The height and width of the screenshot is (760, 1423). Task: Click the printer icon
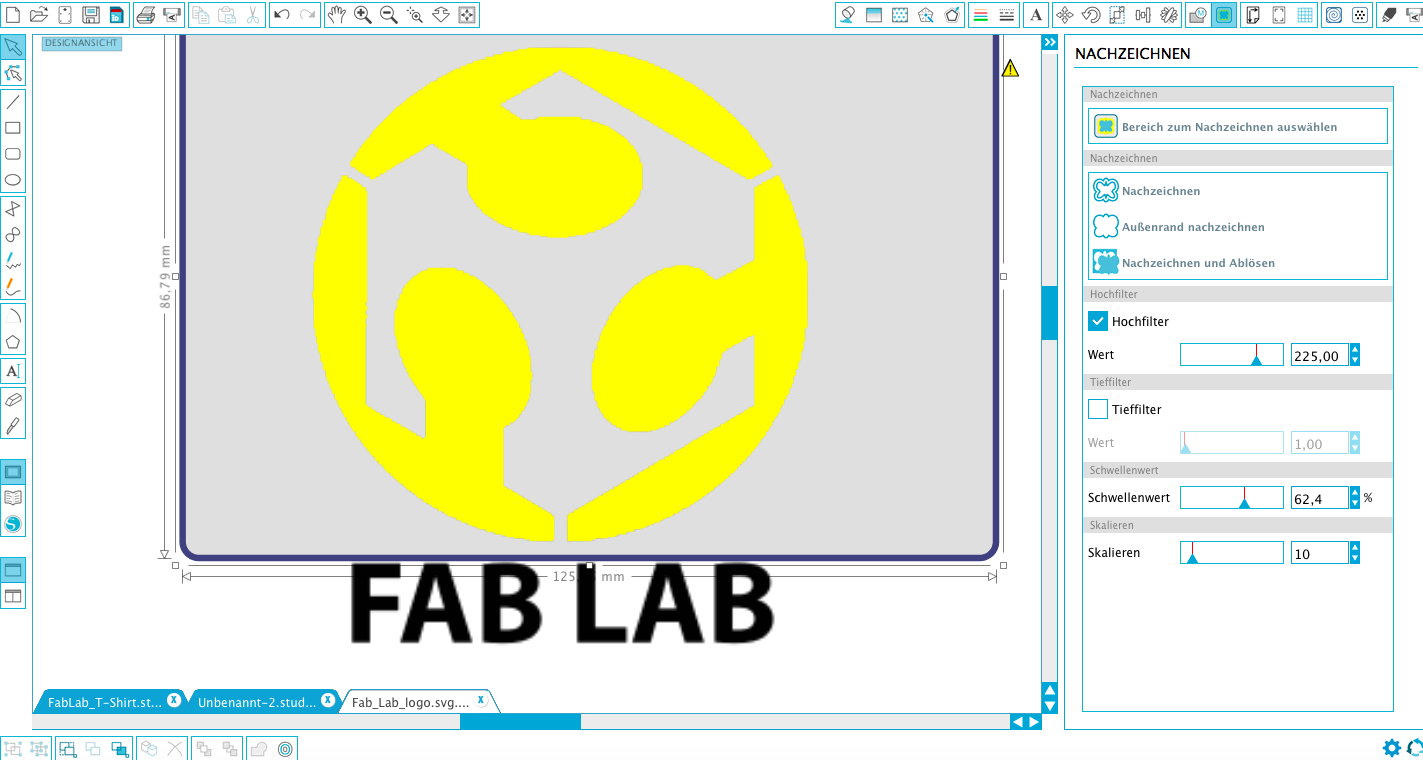point(145,14)
